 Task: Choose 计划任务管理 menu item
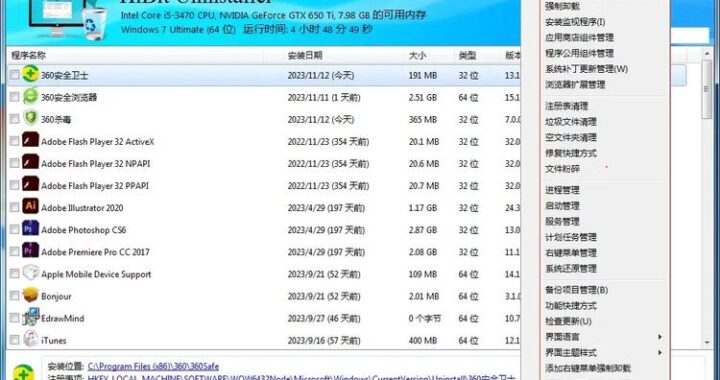coord(571,237)
